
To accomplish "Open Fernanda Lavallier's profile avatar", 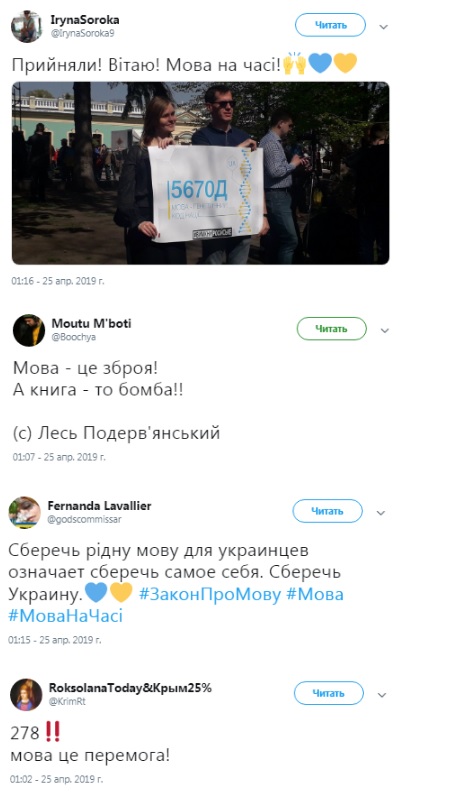I will (x=25, y=512).
